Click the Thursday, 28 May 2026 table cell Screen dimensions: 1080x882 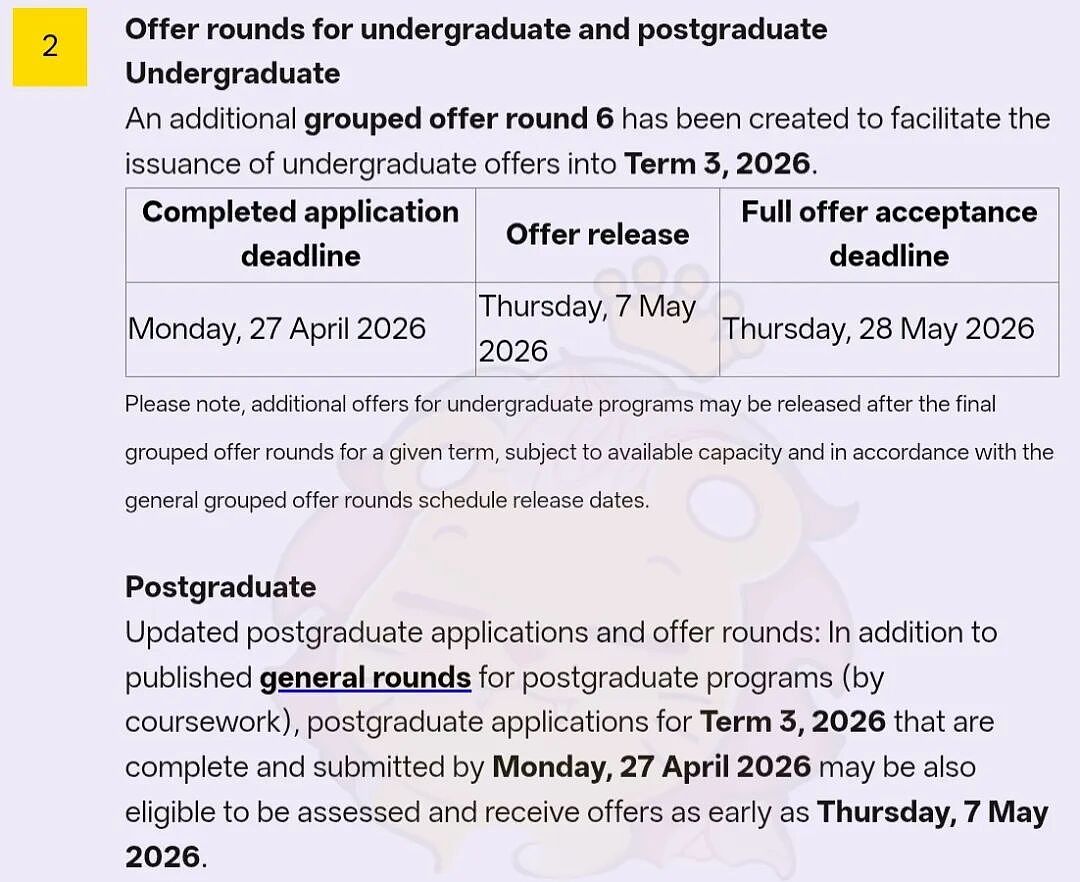coord(889,329)
